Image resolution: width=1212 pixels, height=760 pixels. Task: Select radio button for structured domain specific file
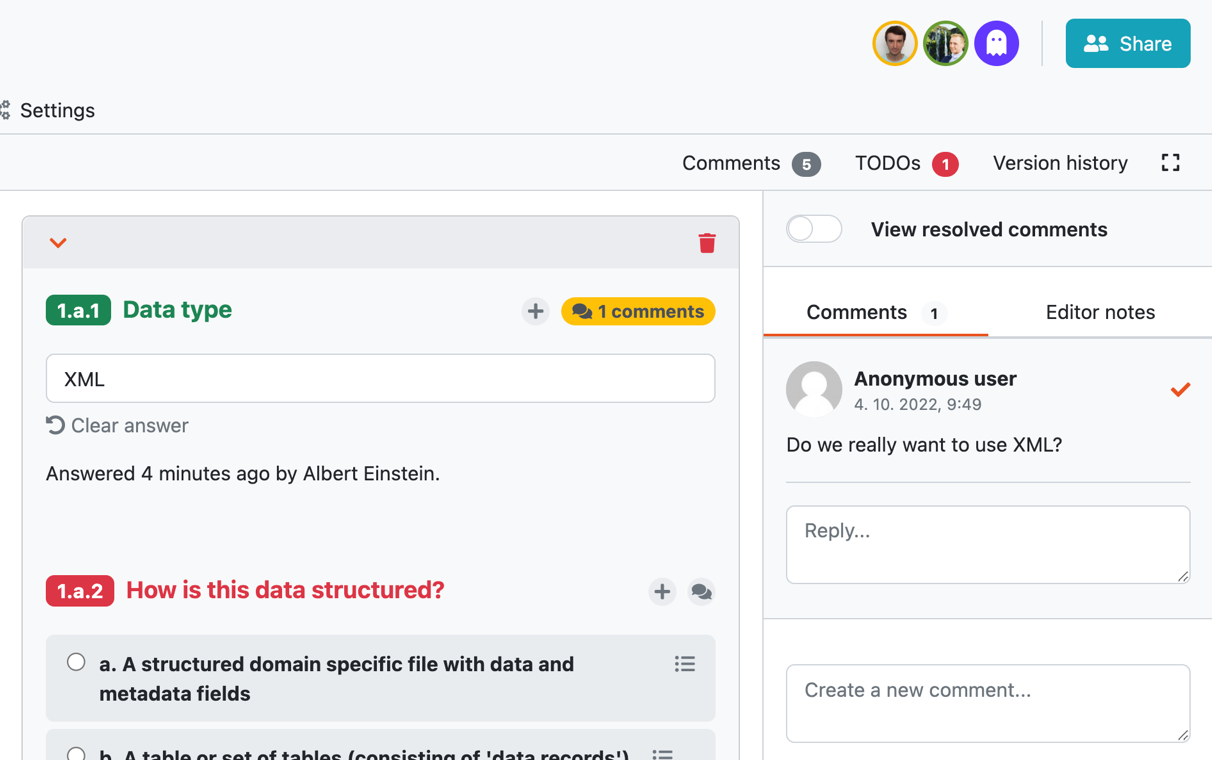[x=75, y=661]
